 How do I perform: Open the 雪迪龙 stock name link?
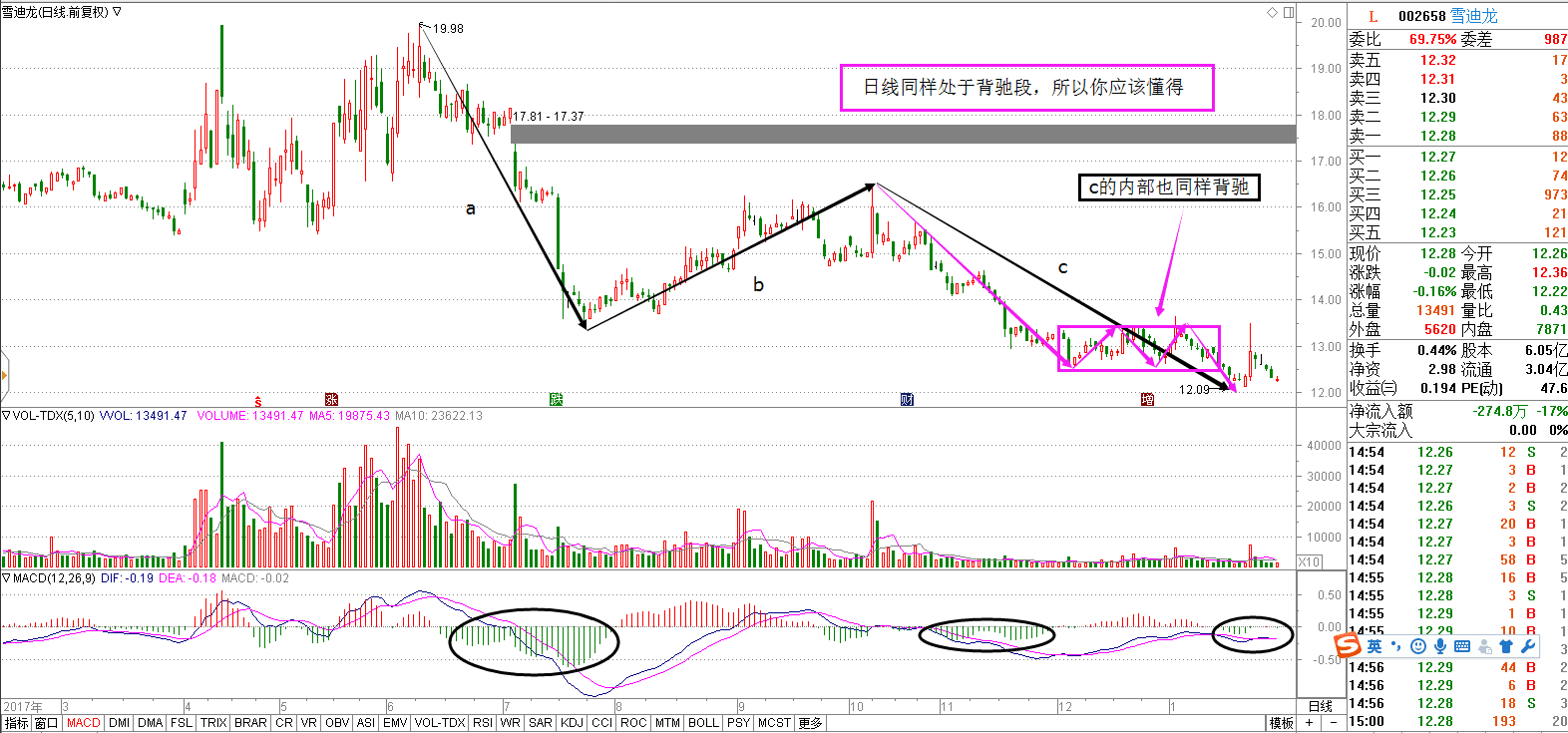pyautogui.click(x=1474, y=16)
